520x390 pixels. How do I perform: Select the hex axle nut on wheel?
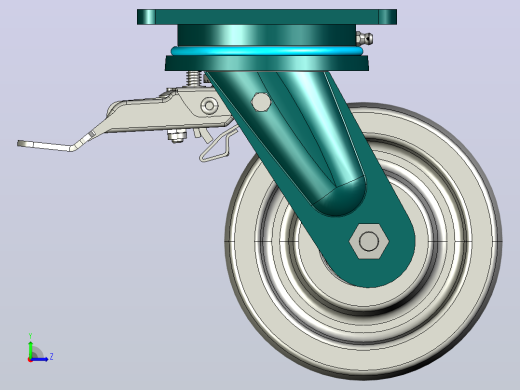[369, 241]
